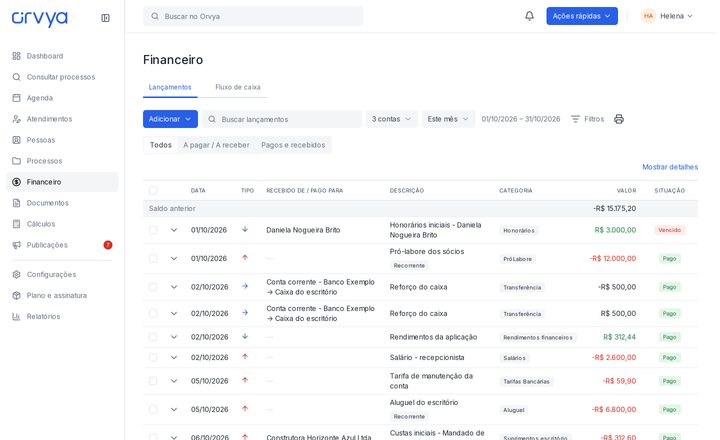Viewport: 720px width, 440px height.
Task: Click the Rendimentos financeiros category tag
Action: [538, 337]
